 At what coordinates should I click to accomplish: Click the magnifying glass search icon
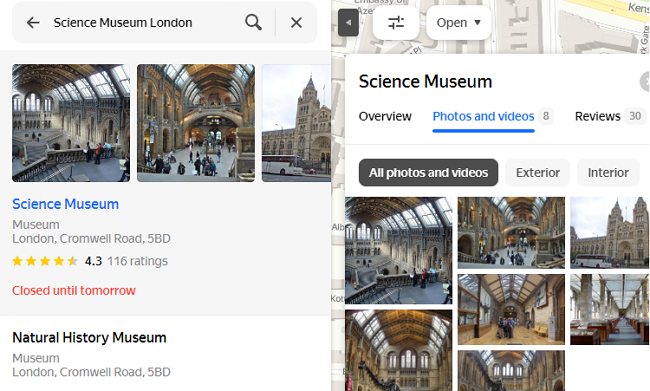click(x=253, y=22)
